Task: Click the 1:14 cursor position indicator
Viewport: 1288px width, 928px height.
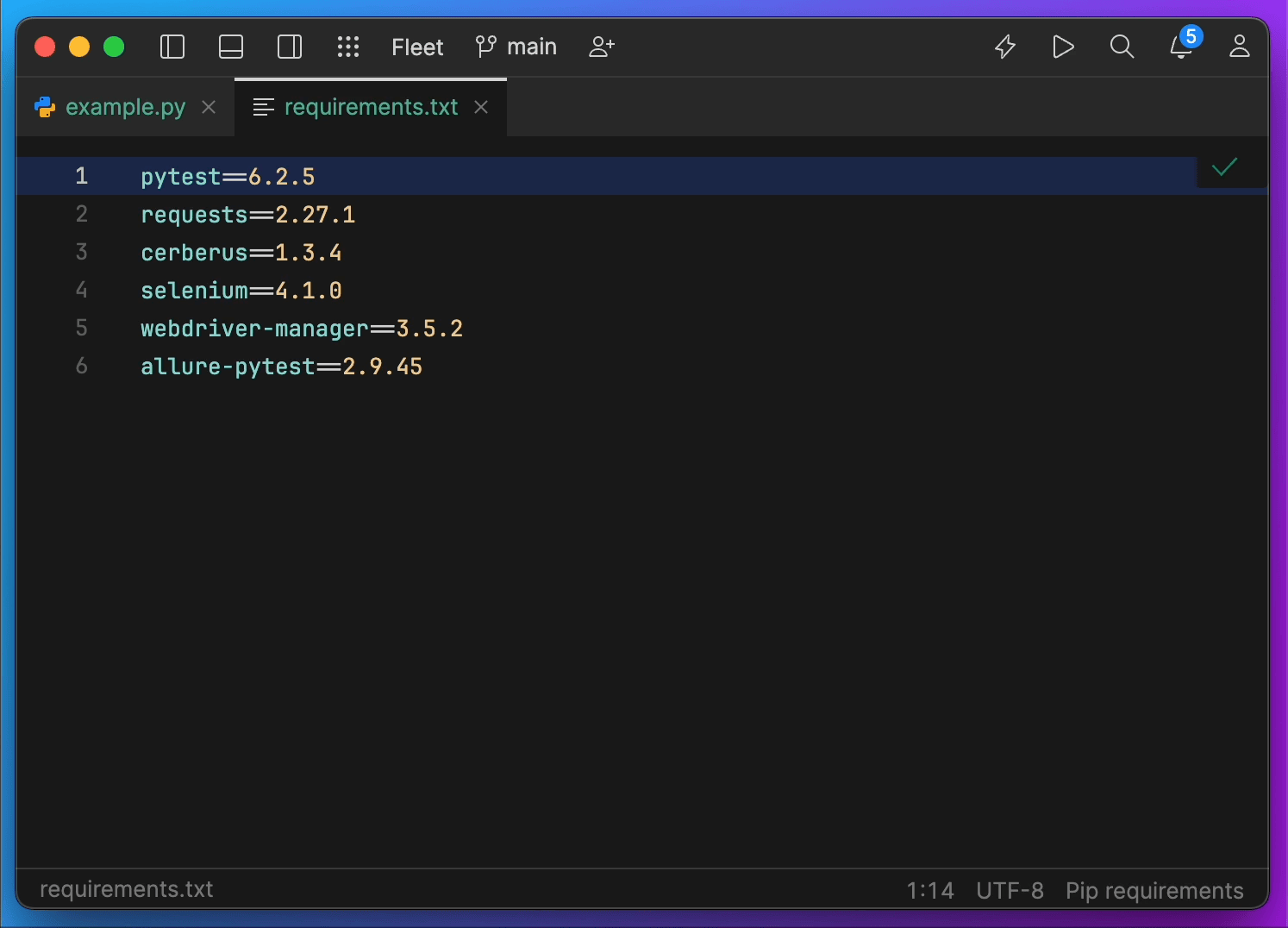Action: pyautogui.click(x=929, y=890)
